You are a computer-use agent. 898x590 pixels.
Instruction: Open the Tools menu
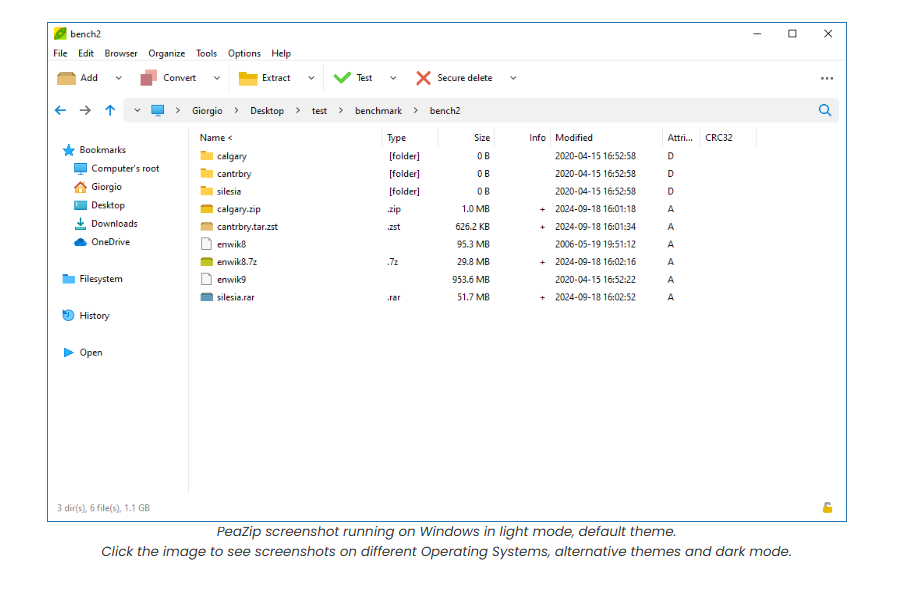click(206, 53)
